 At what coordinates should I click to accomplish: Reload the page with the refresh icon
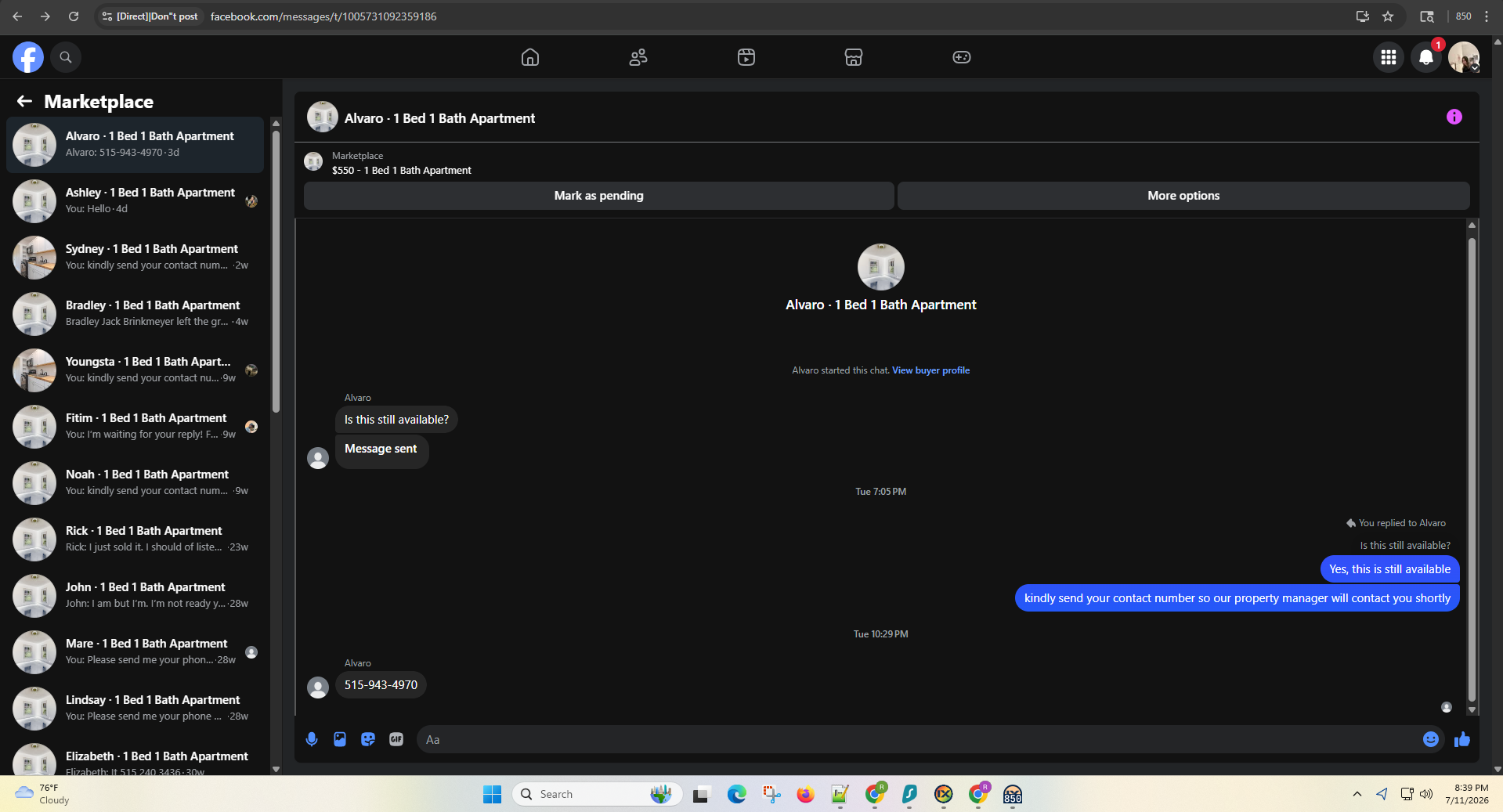74,16
